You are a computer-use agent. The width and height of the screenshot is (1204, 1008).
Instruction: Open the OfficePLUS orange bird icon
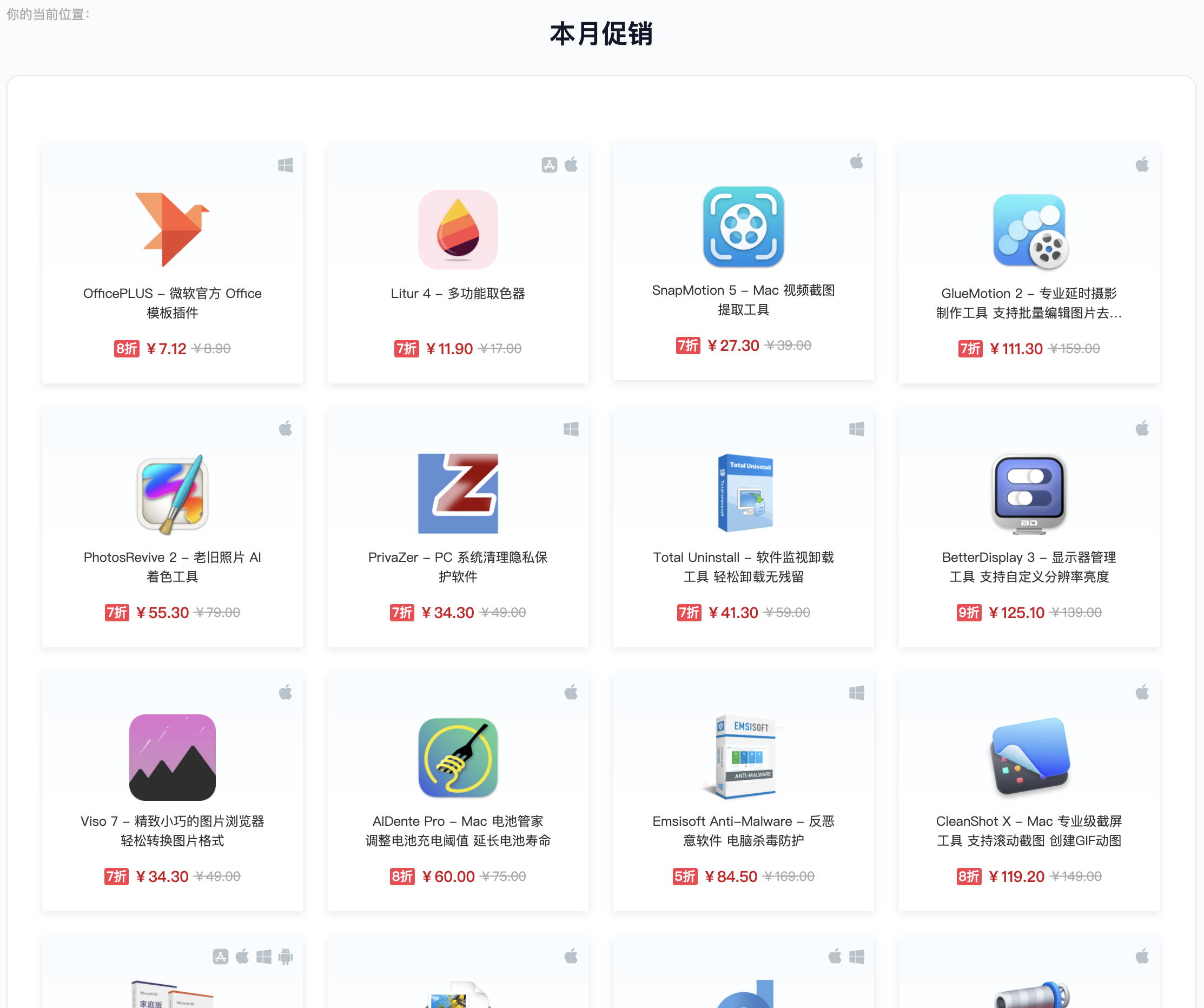(172, 229)
